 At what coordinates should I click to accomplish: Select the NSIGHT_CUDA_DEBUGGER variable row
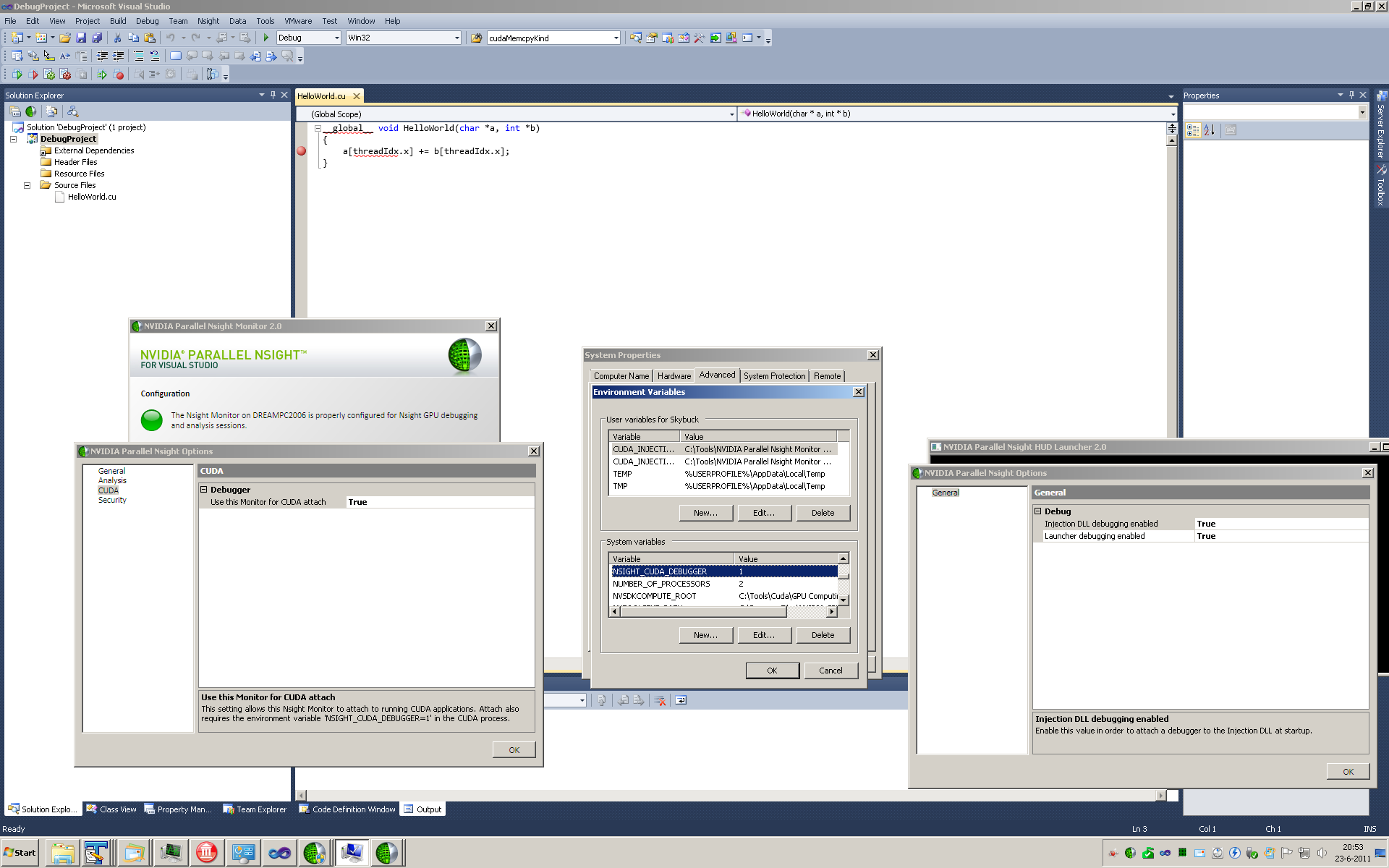pyautogui.click(x=660, y=571)
